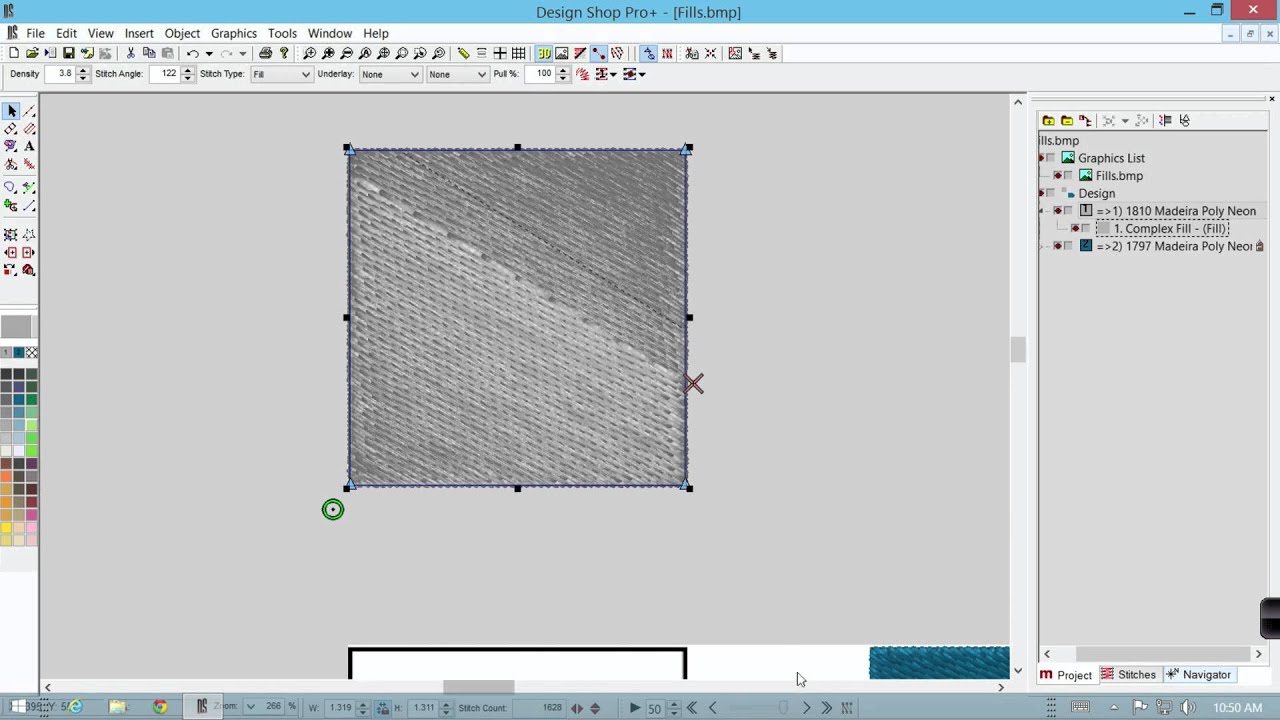Toggle visibility eye for Fills.bmp
Viewport: 1280px width, 720px height.
coord(1058,176)
